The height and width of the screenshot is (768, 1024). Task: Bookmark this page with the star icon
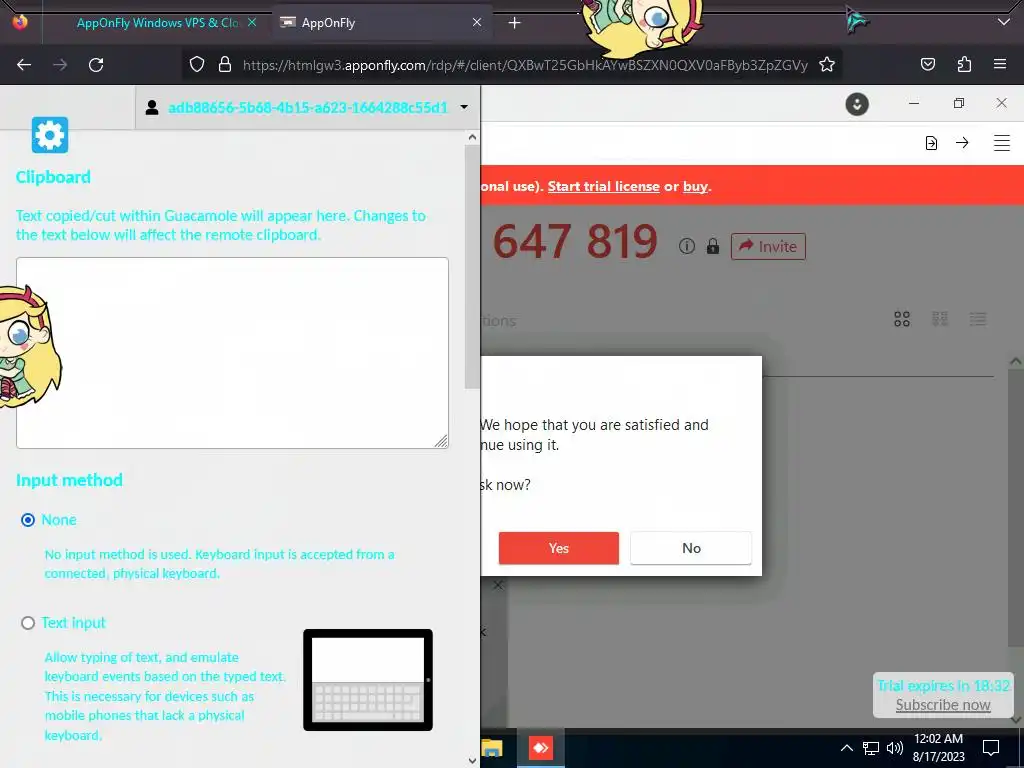pos(827,65)
